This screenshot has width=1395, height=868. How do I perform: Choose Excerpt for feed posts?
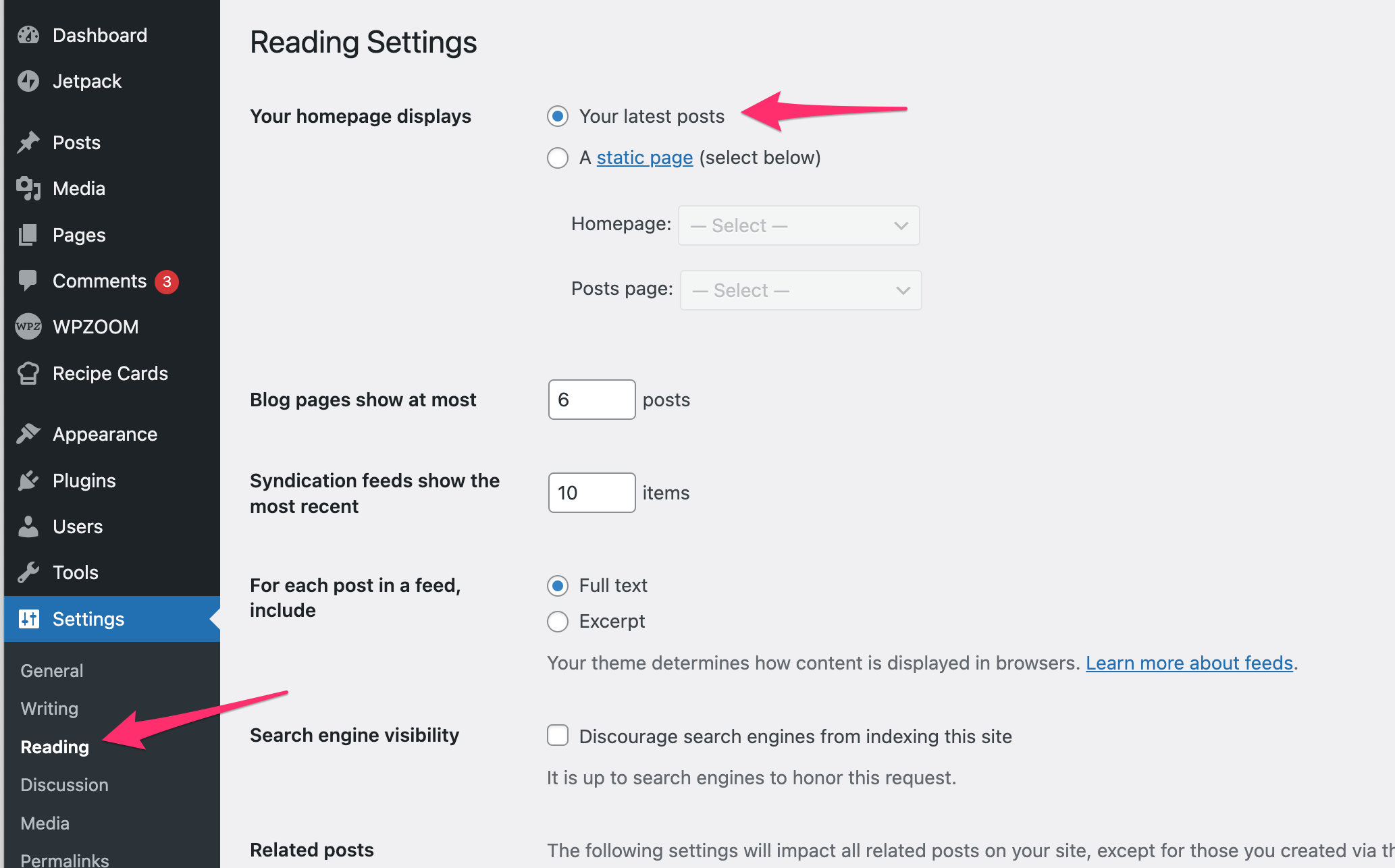(x=558, y=622)
